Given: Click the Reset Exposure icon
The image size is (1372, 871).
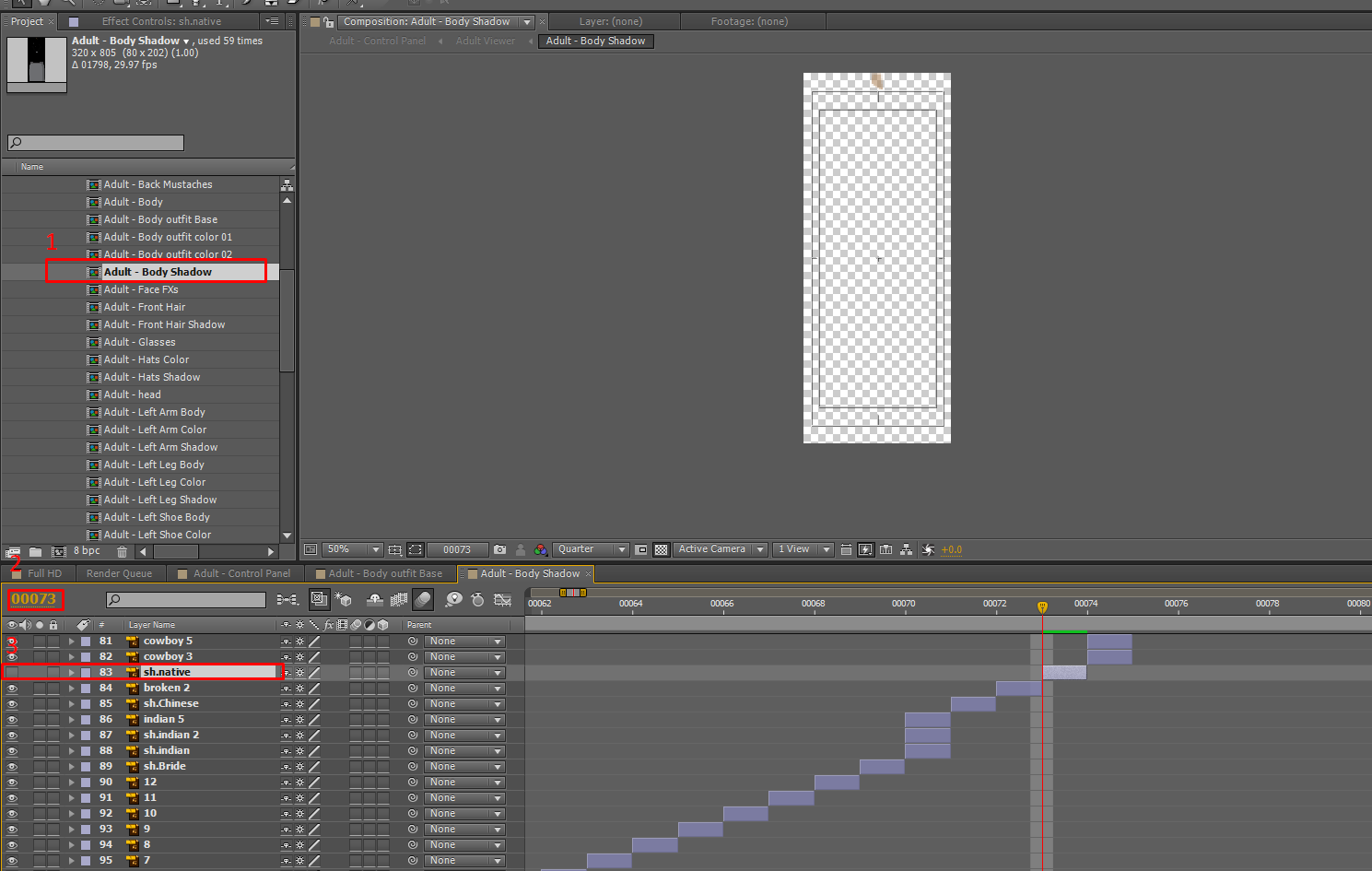Looking at the screenshot, I should 928,549.
